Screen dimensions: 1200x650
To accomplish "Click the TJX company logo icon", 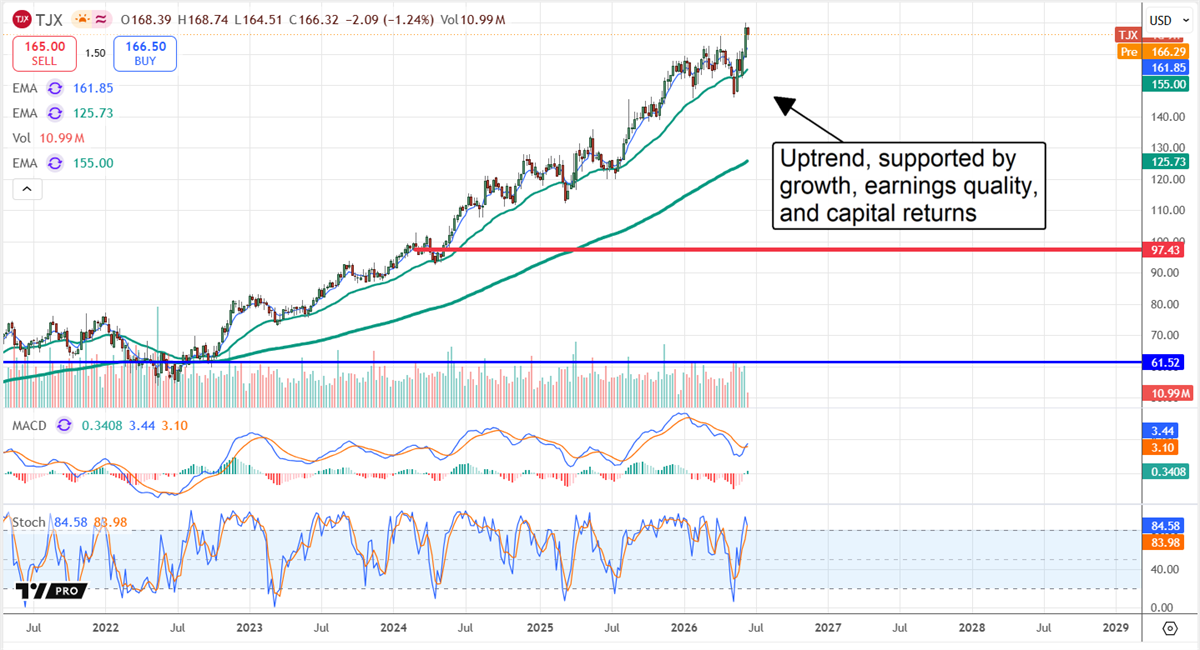I will (x=23, y=20).
